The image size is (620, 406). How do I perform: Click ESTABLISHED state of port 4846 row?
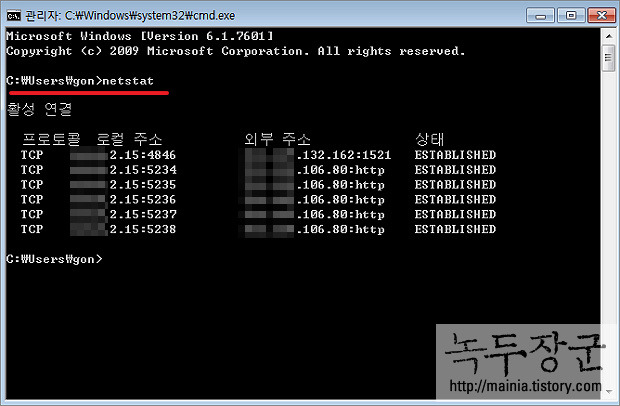(455, 155)
